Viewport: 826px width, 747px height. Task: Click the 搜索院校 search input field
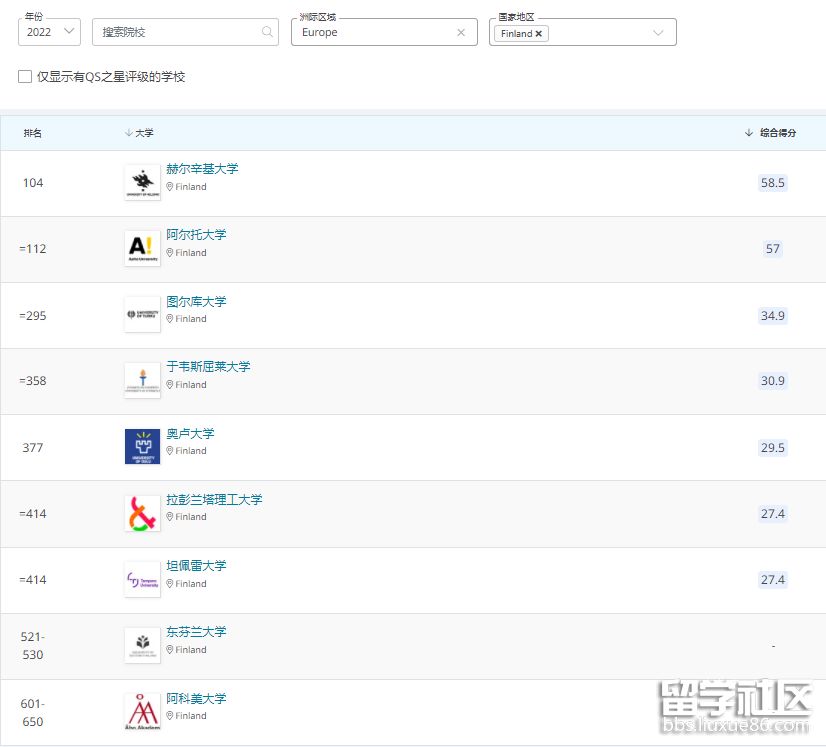click(x=175, y=32)
